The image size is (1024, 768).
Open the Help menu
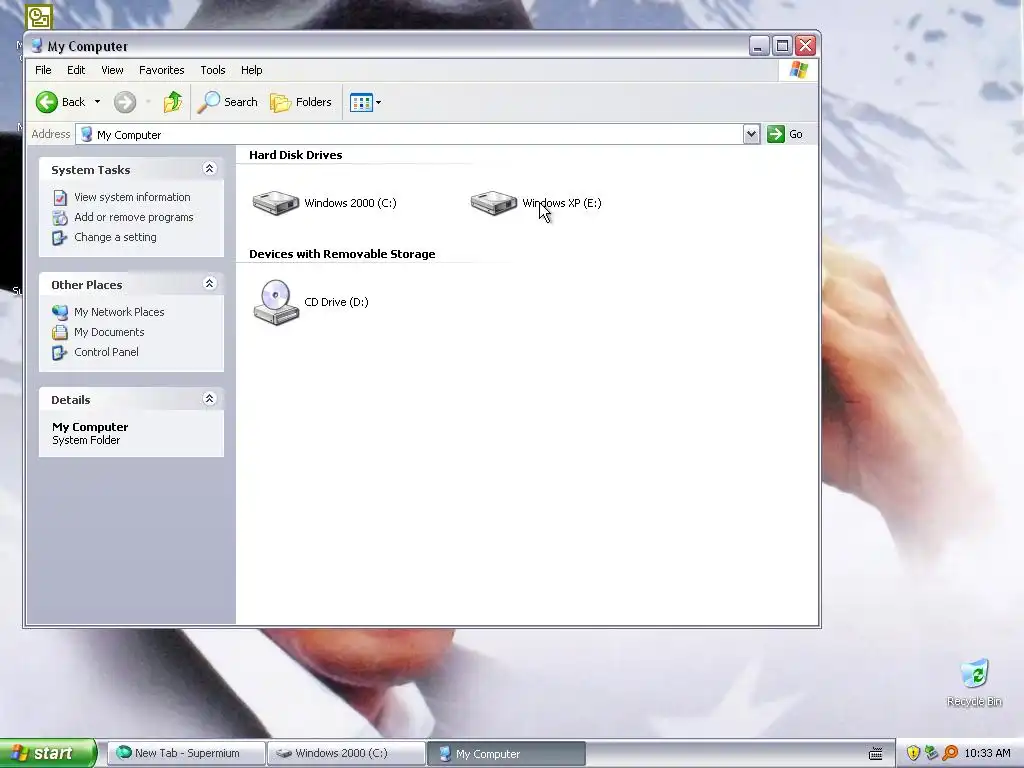click(x=251, y=70)
